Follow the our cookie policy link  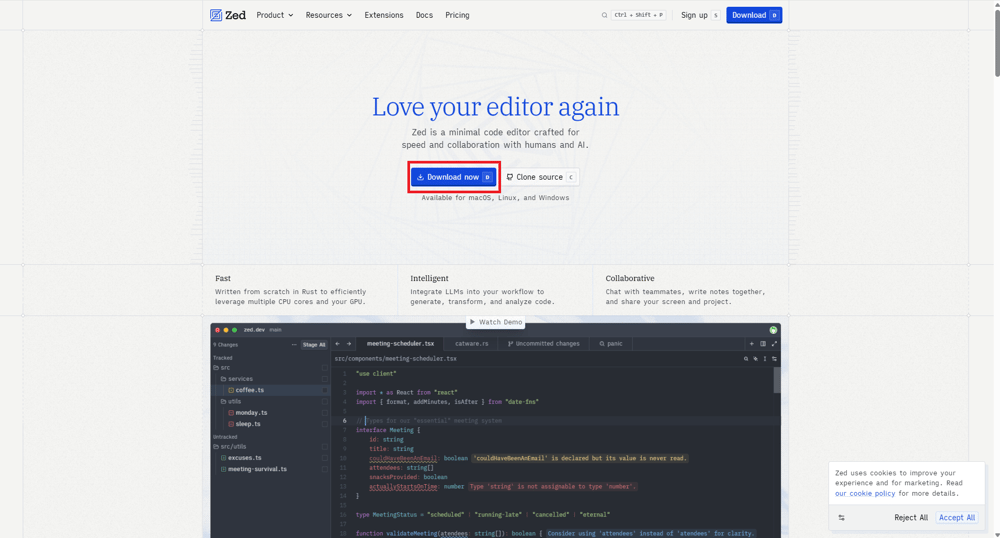865,493
